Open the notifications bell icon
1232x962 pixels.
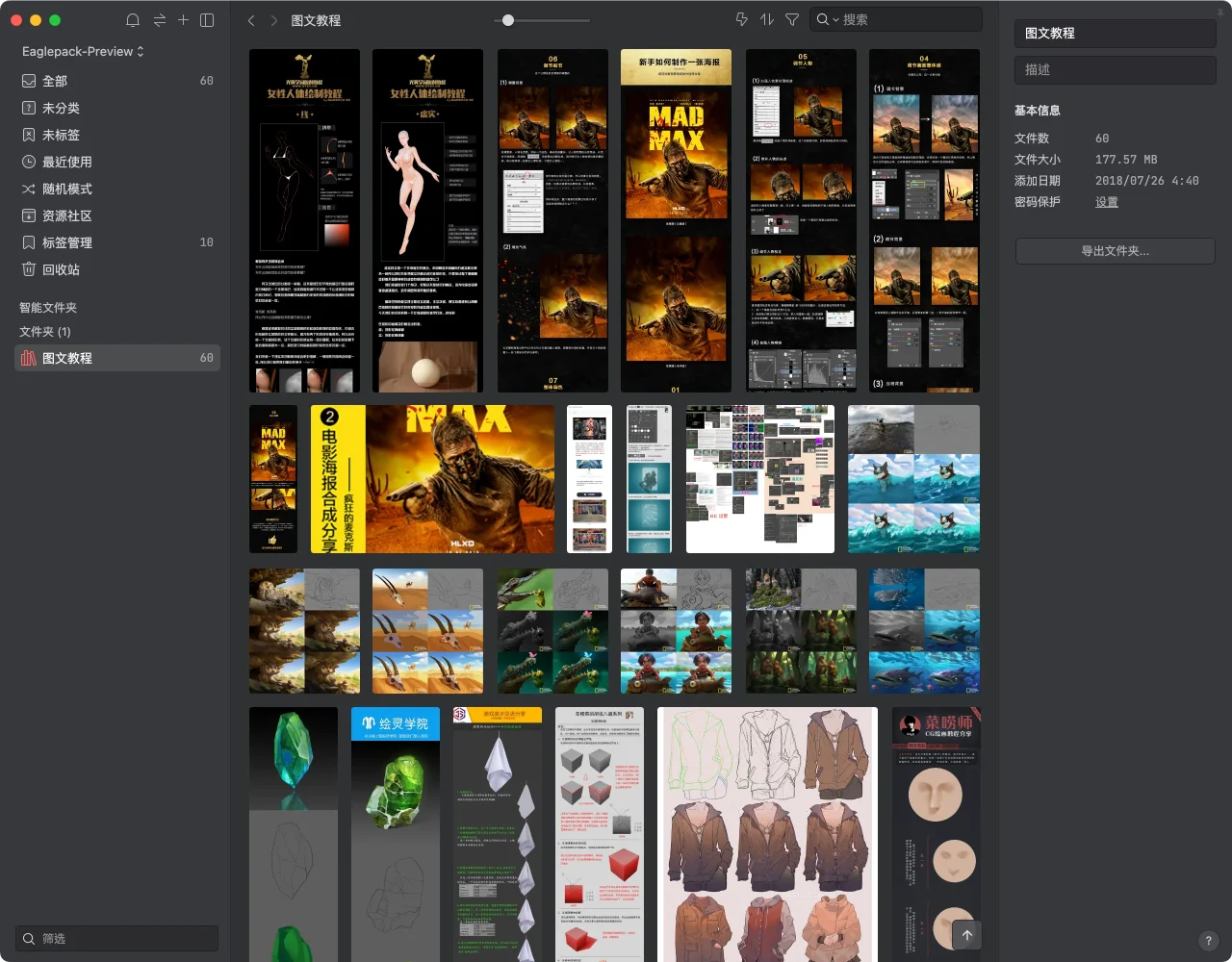click(x=133, y=20)
